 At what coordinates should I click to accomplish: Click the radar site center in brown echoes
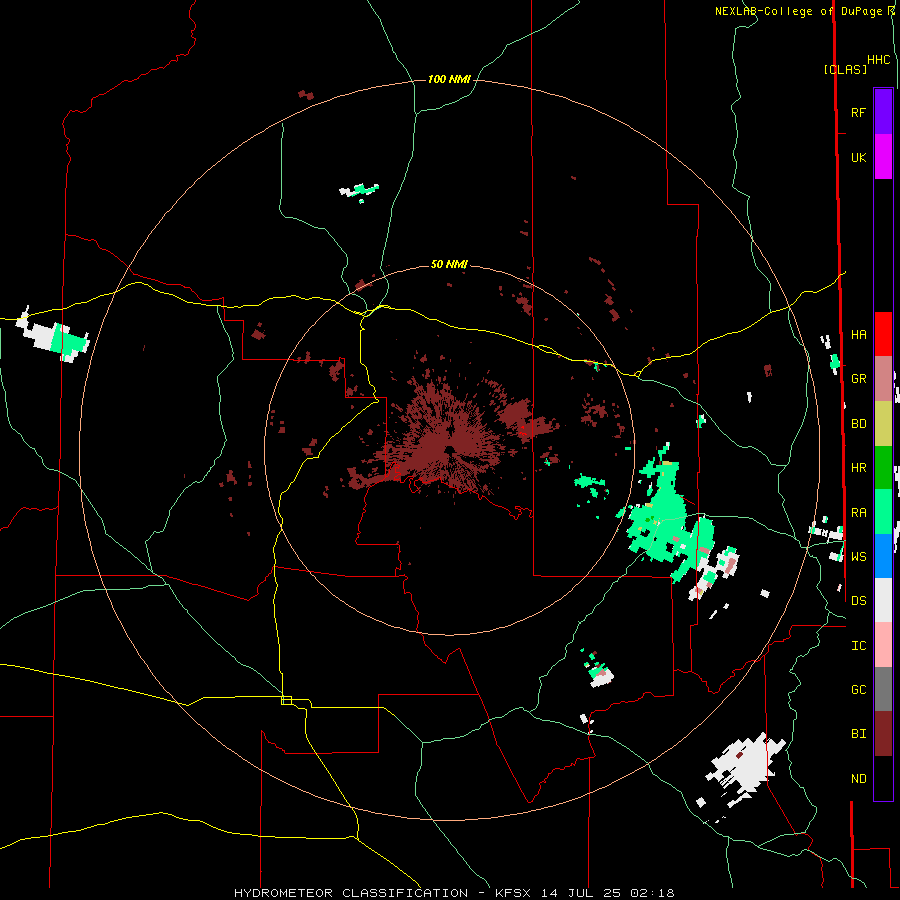448,449
